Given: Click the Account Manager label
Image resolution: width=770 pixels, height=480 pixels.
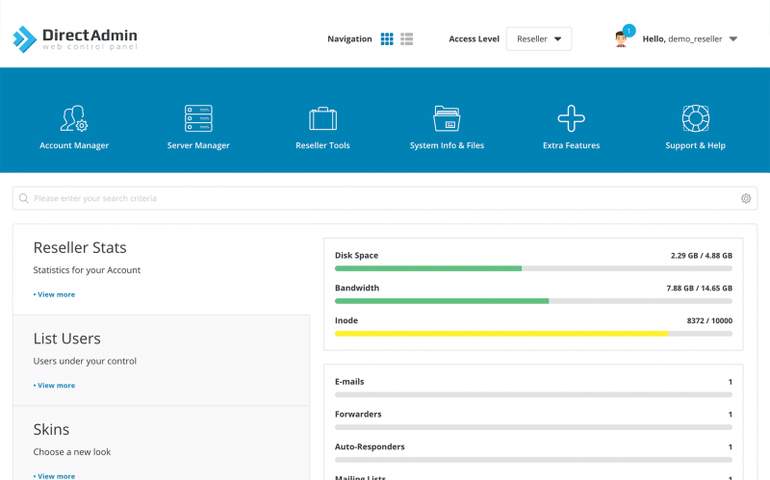Looking at the screenshot, I should (x=74, y=145).
